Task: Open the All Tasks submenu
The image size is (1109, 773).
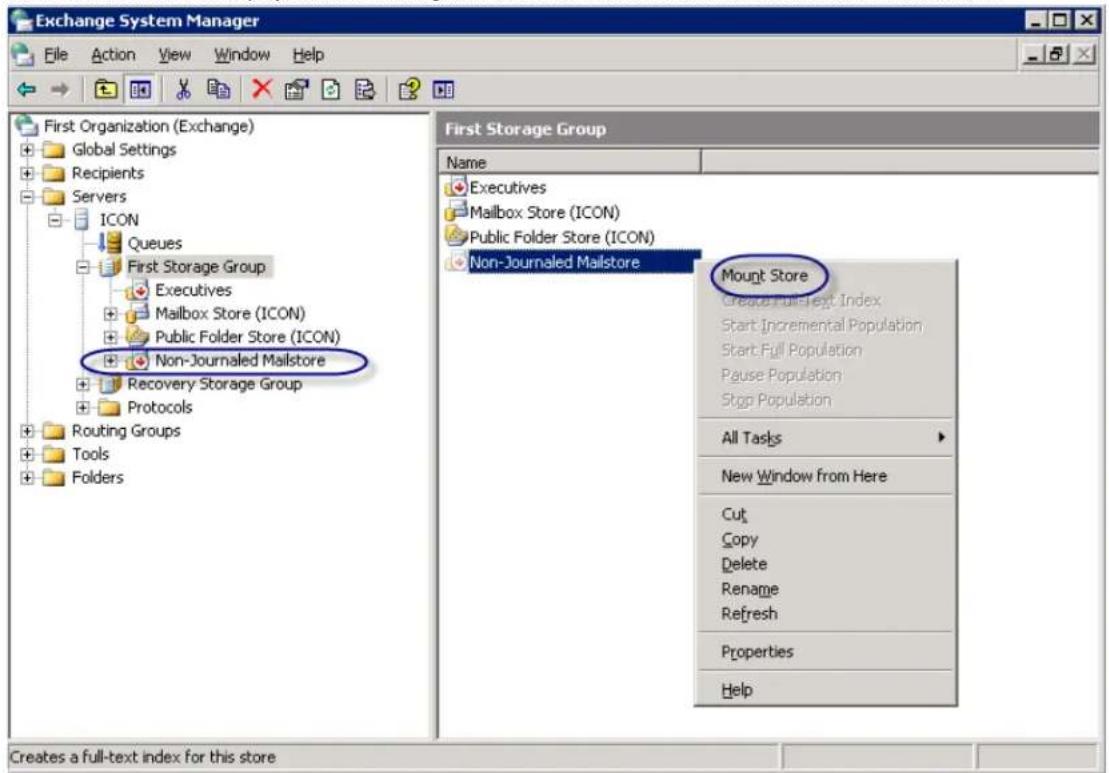Action: (x=826, y=438)
